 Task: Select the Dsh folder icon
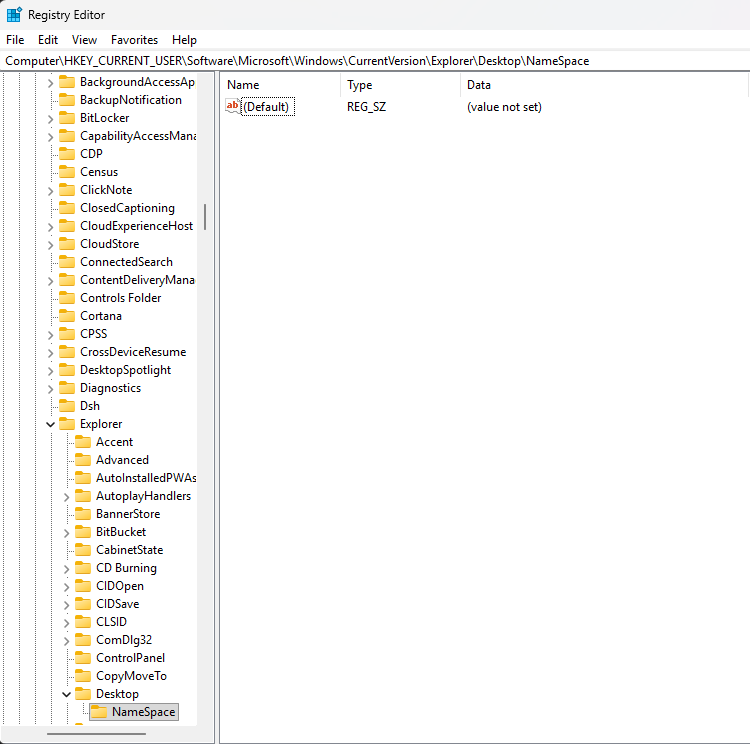(67, 406)
